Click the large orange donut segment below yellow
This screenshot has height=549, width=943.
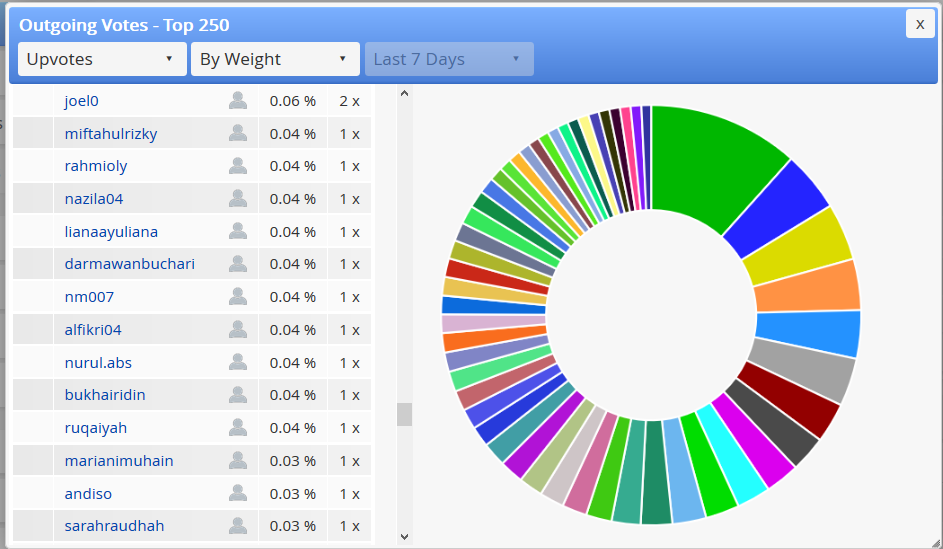(808, 287)
